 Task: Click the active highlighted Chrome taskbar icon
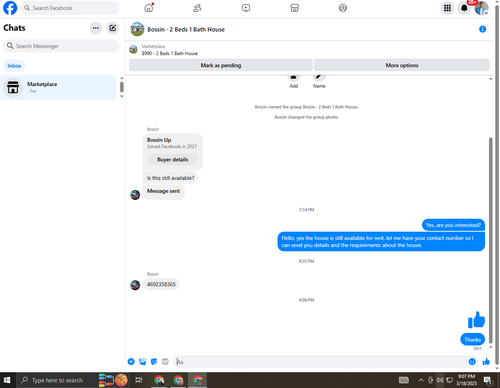coord(198,380)
